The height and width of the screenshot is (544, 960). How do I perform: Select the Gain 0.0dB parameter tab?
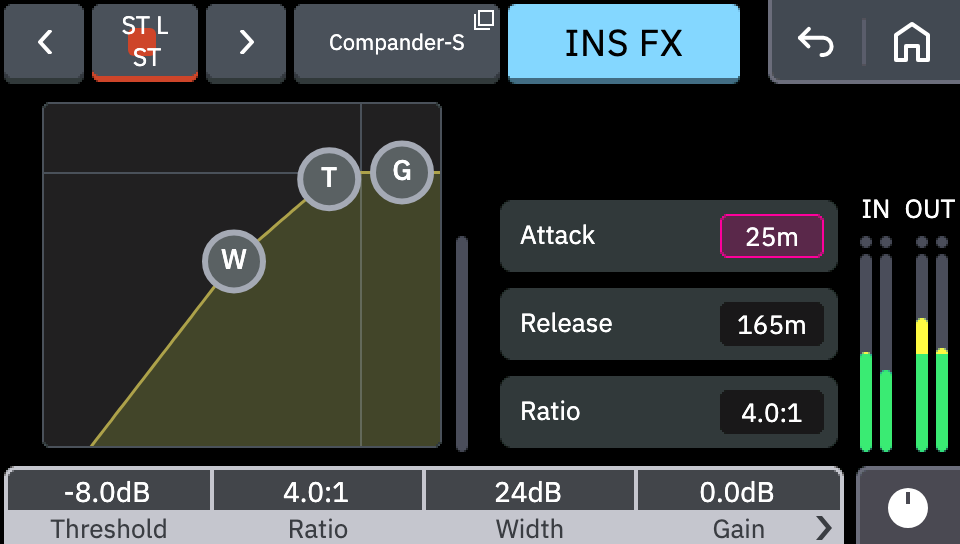pos(739,507)
